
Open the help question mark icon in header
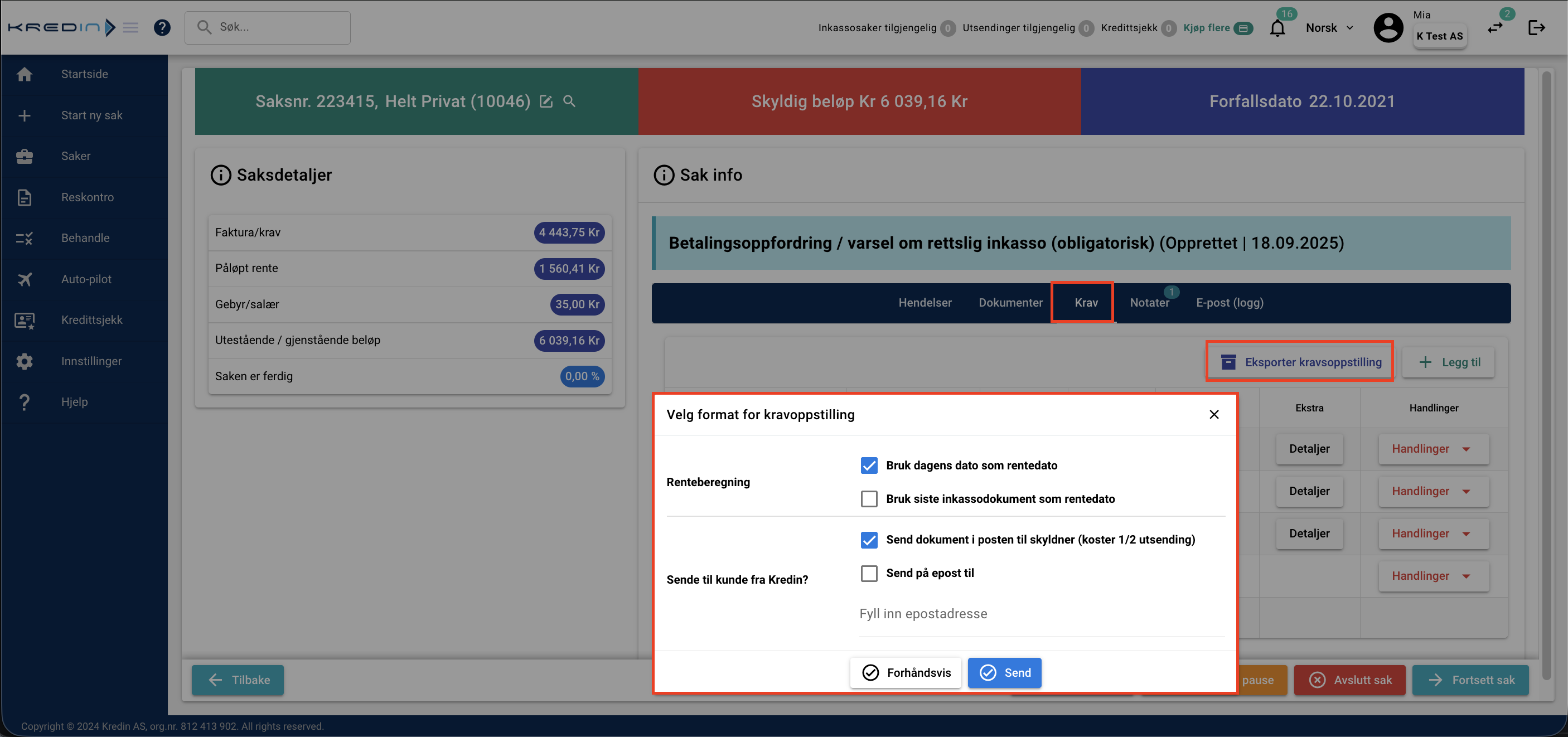(x=162, y=27)
